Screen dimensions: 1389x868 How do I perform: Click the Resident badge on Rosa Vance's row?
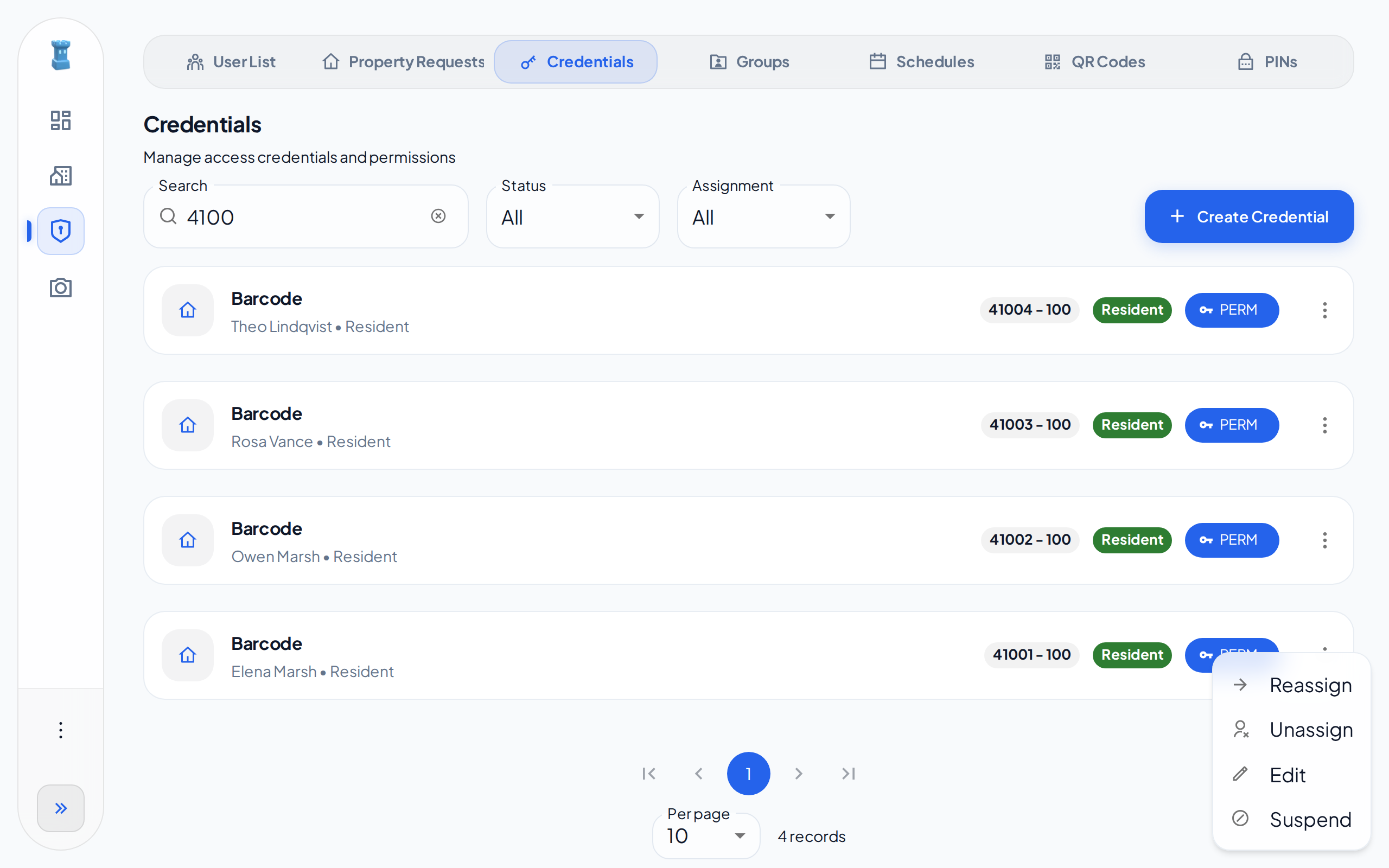[x=1132, y=425]
